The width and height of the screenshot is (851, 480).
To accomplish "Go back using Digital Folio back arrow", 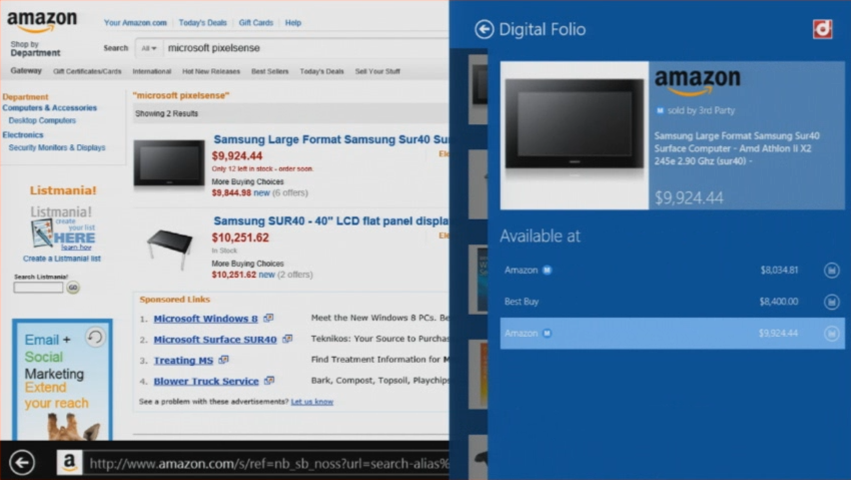I will tap(484, 29).
